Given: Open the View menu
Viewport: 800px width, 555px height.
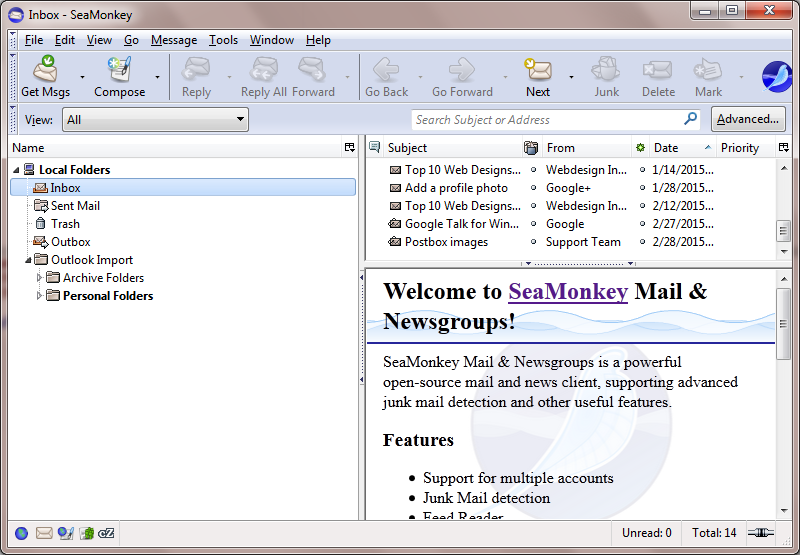Looking at the screenshot, I should pos(99,40).
